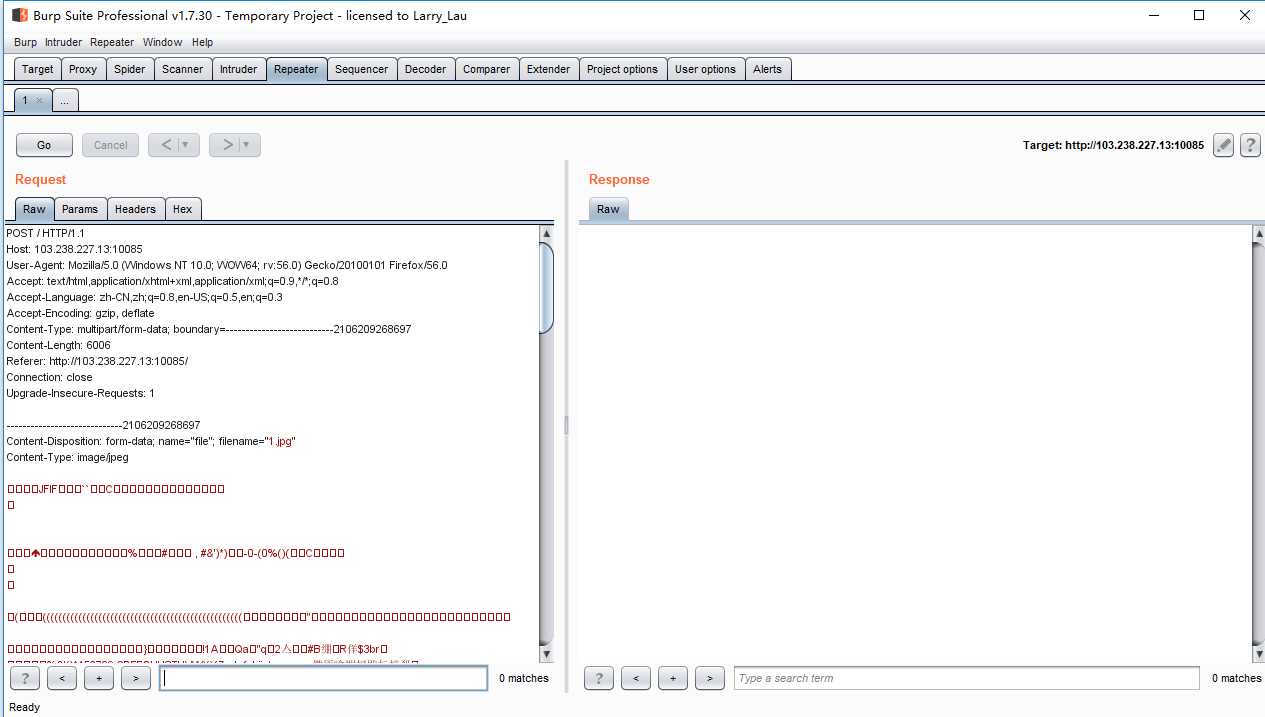Switch to the Target tab
The image size is (1265, 717).
tap(38, 69)
